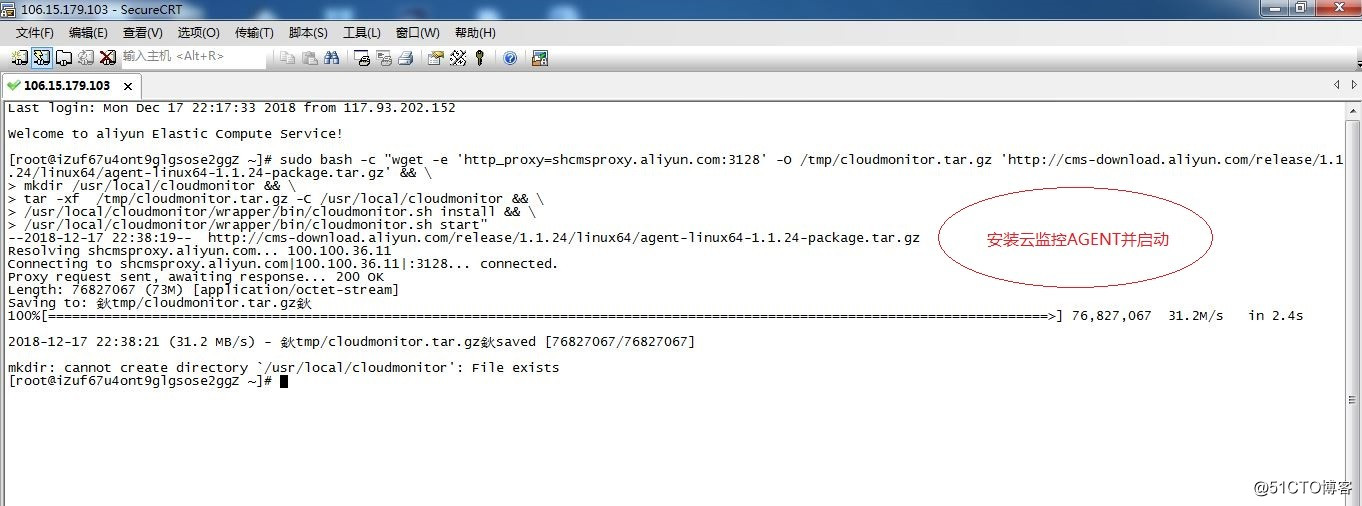Viewport: 1362px width, 506px height.
Task: Click the Connect toolbar icon
Action: (x=20, y=57)
